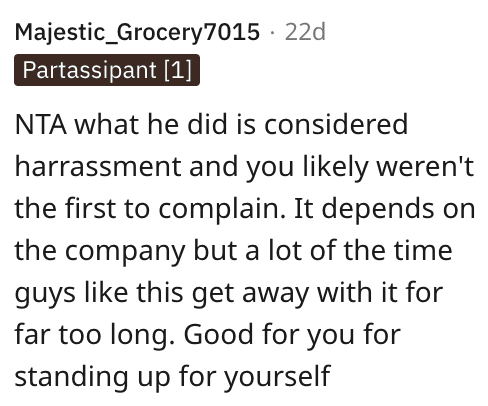Click the phrase 'guys like this'
Image resolution: width=488 pixels, height=406 pixels.
(98, 293)
